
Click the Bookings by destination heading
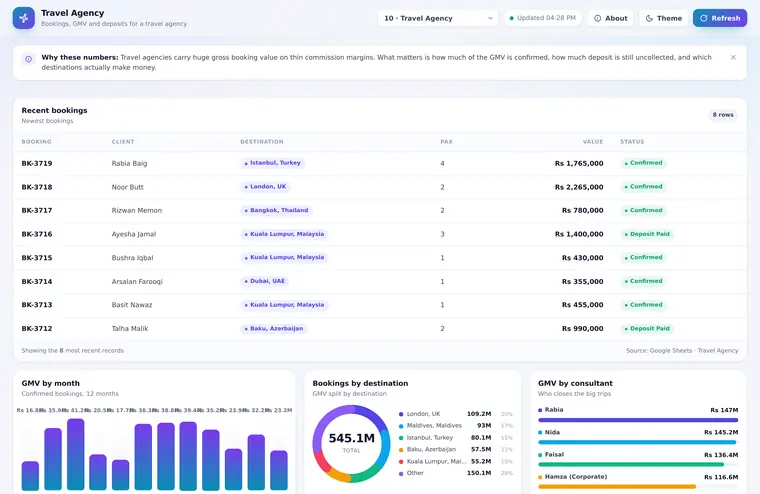(x=360, y=383)
